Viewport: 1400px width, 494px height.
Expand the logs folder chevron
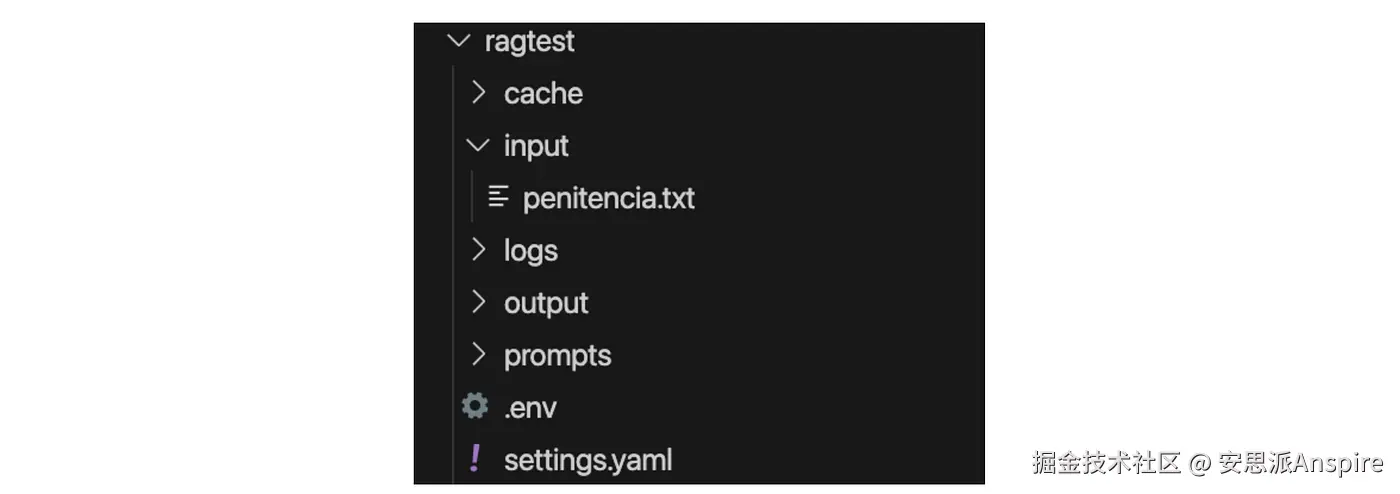[479, 250]
